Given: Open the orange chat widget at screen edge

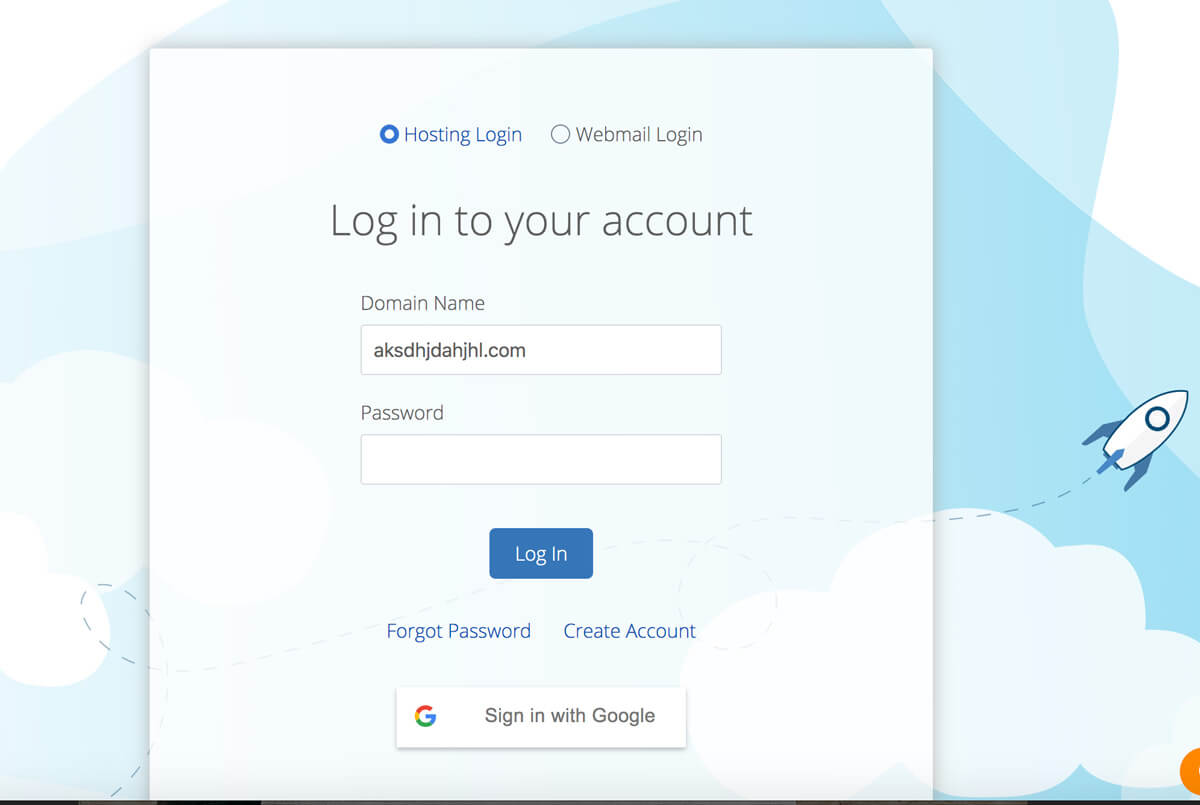Looking at the screenshot, I should coord(1190,770).
